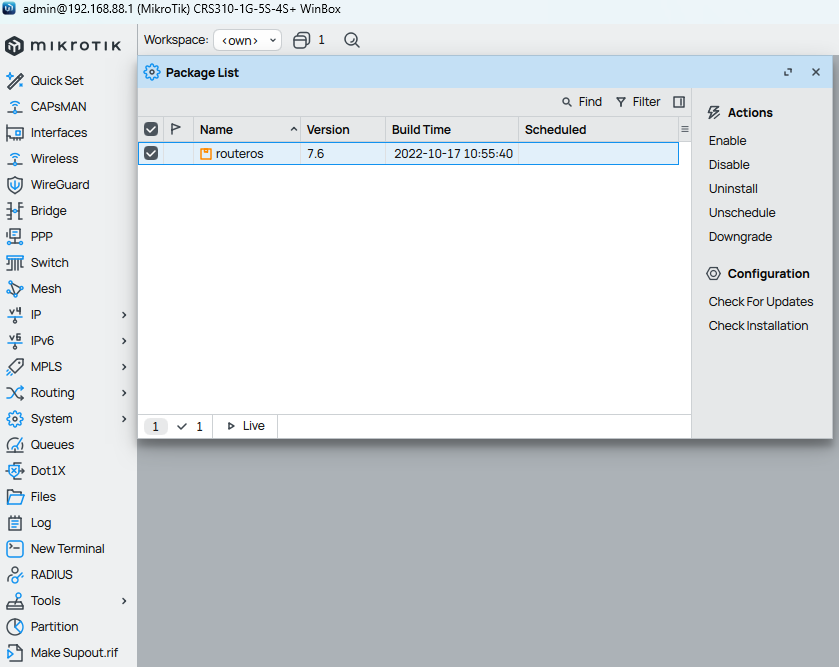Launch New Terminal from sidebar icon
The image size is (839, 667).
pyautogui.click(x=14, y=549)
